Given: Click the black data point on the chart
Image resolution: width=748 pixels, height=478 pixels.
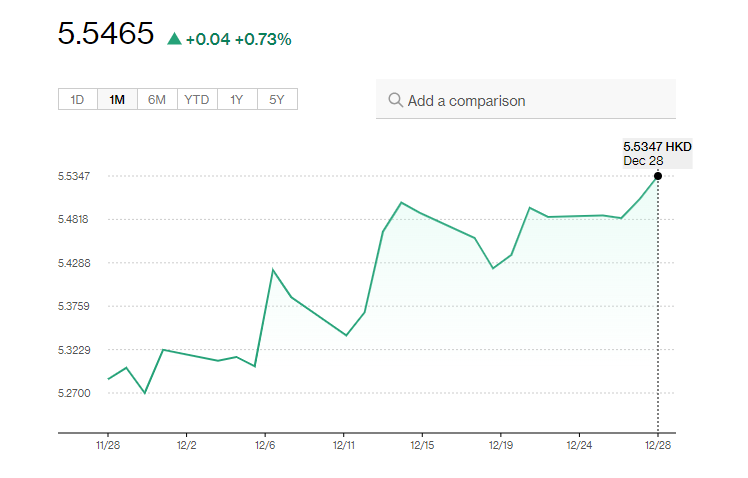Looking at the screenshot, I should tap(658, 176).
